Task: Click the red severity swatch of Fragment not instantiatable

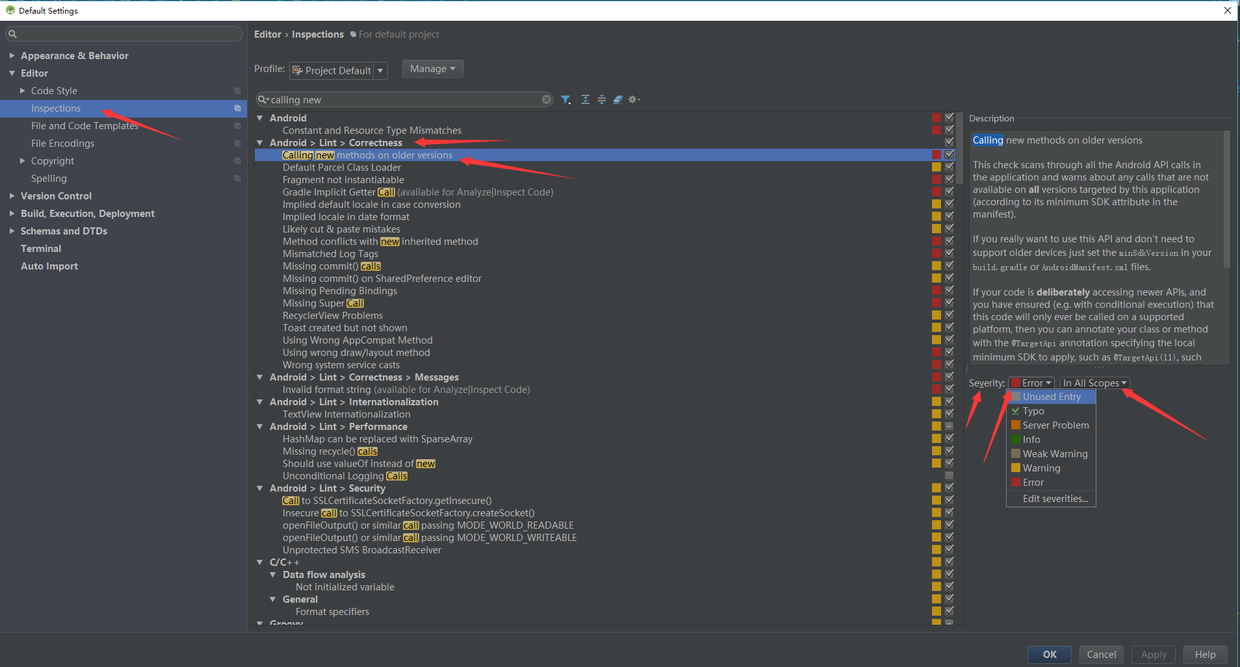Action: 937,180
